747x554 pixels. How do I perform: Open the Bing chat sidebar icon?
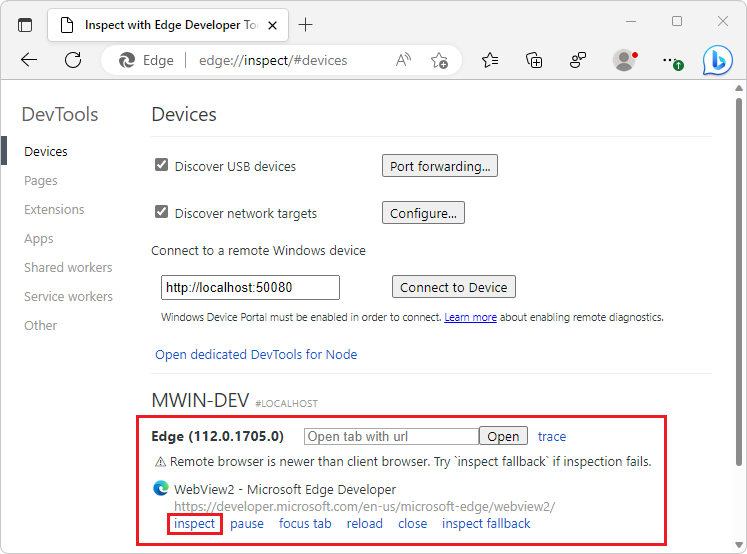(x=717, y=60)
